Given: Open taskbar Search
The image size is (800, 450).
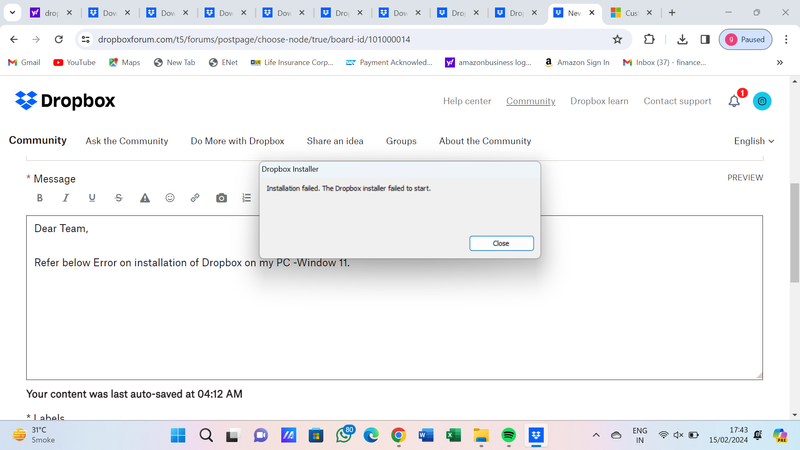Looking at the screenshot, I should point(206,435).
